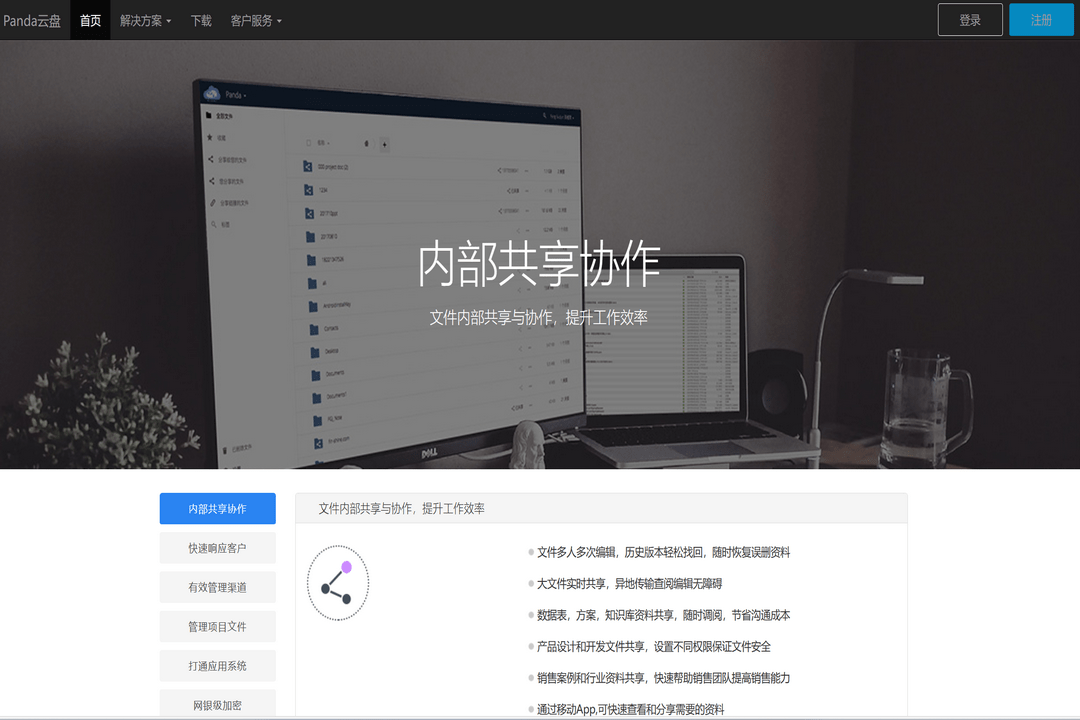Click the horizontal scrollbar at page bottom

[x=540, y=718]
